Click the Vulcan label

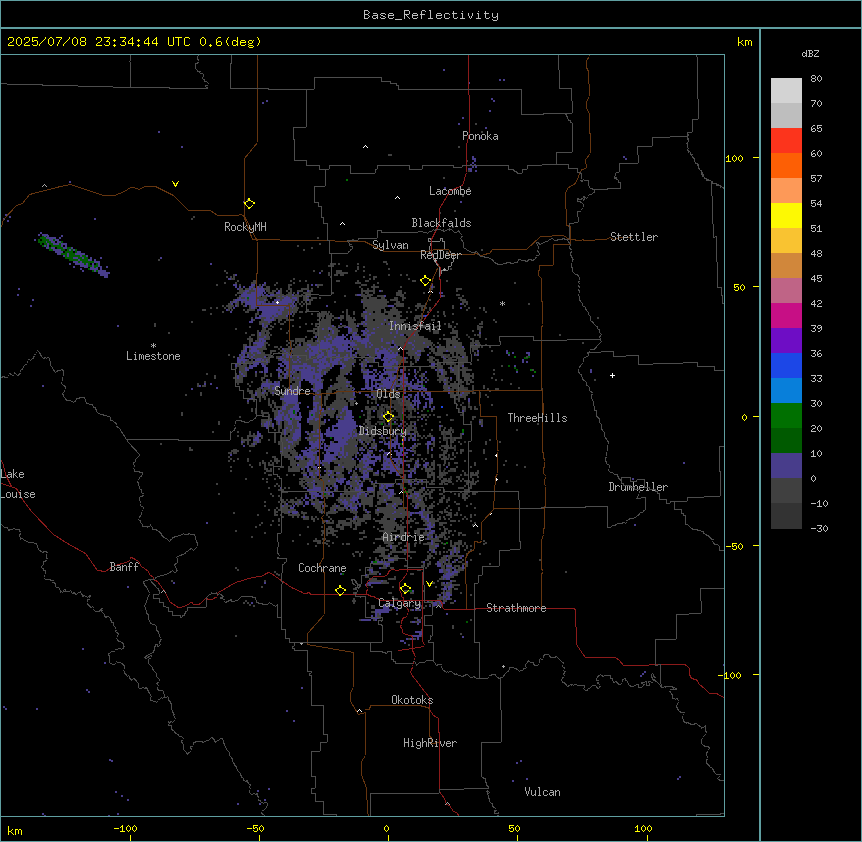(x=542, y=792)
